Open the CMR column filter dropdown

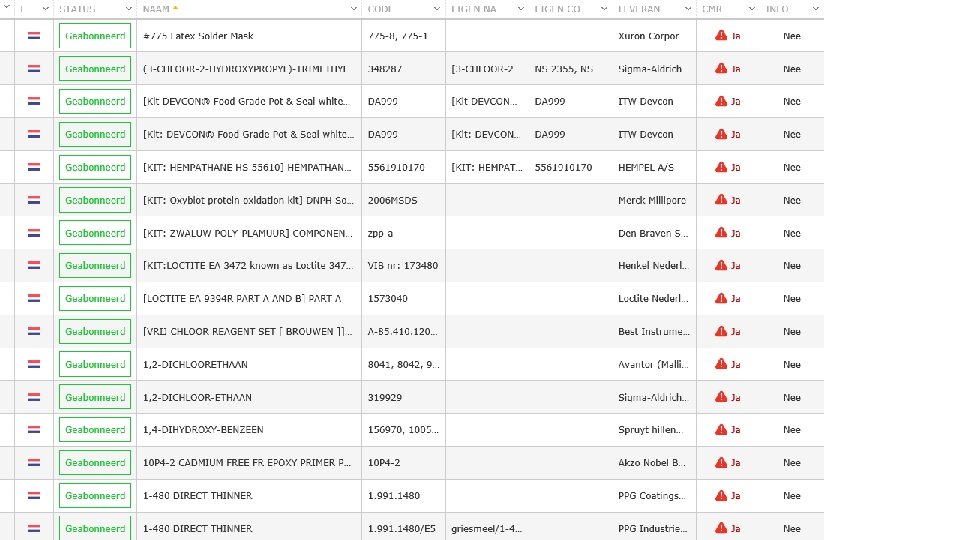[x=752, y=9]
